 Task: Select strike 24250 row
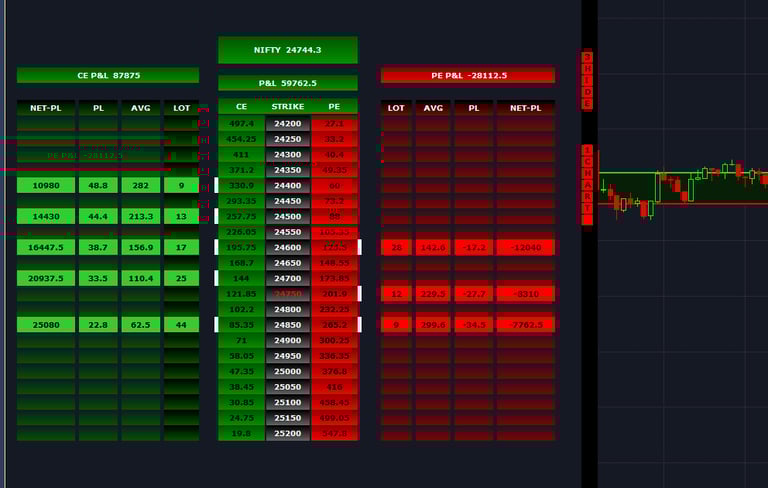coord(288,139)
